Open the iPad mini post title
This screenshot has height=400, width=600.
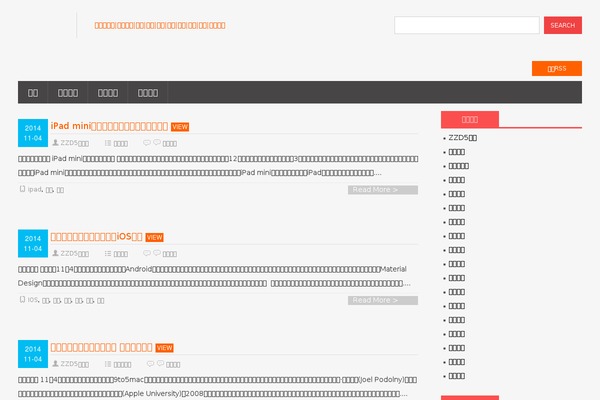coord(109,126)
